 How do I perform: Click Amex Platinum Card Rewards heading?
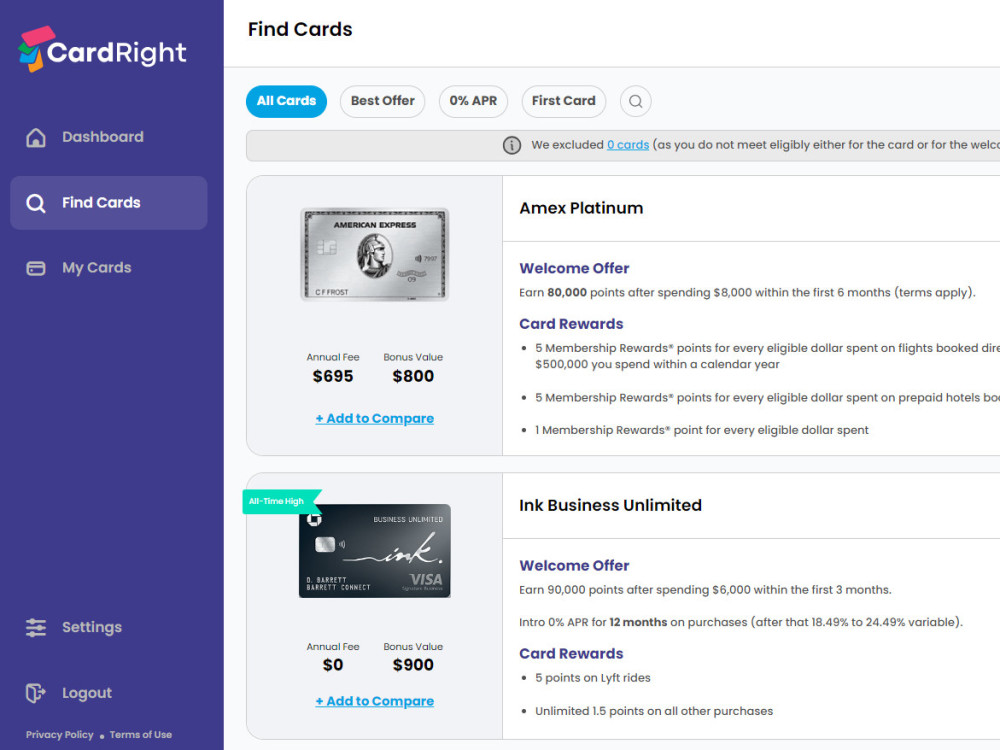(571, 324)
